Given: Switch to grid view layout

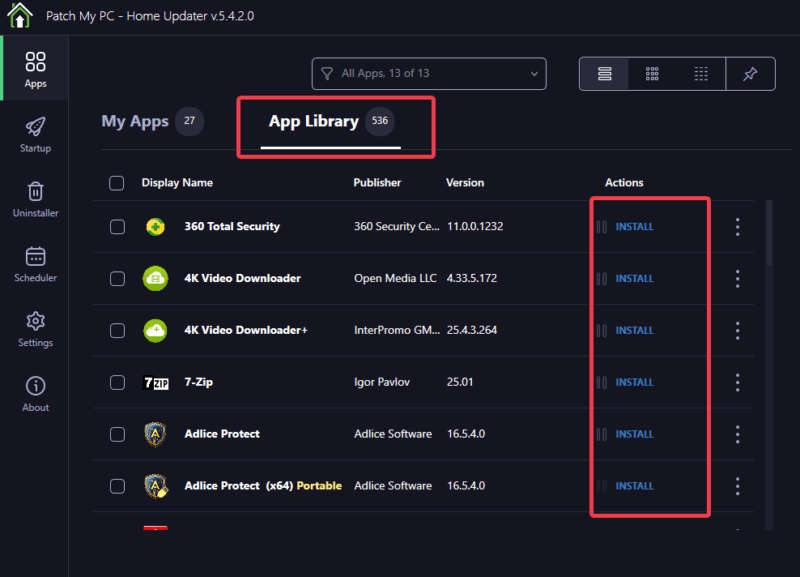Looking at the screenshot, I should click(x=652, y=73).
